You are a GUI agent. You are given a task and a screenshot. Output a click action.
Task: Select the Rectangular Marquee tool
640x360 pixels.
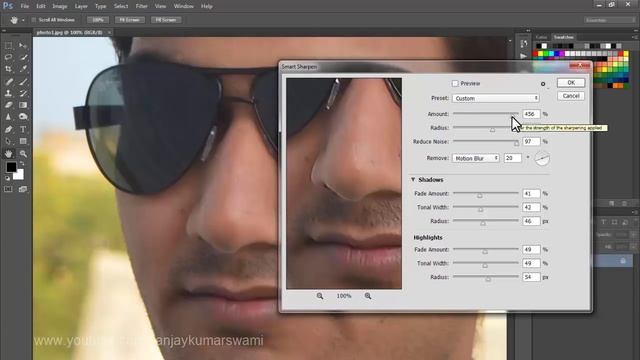8,46
